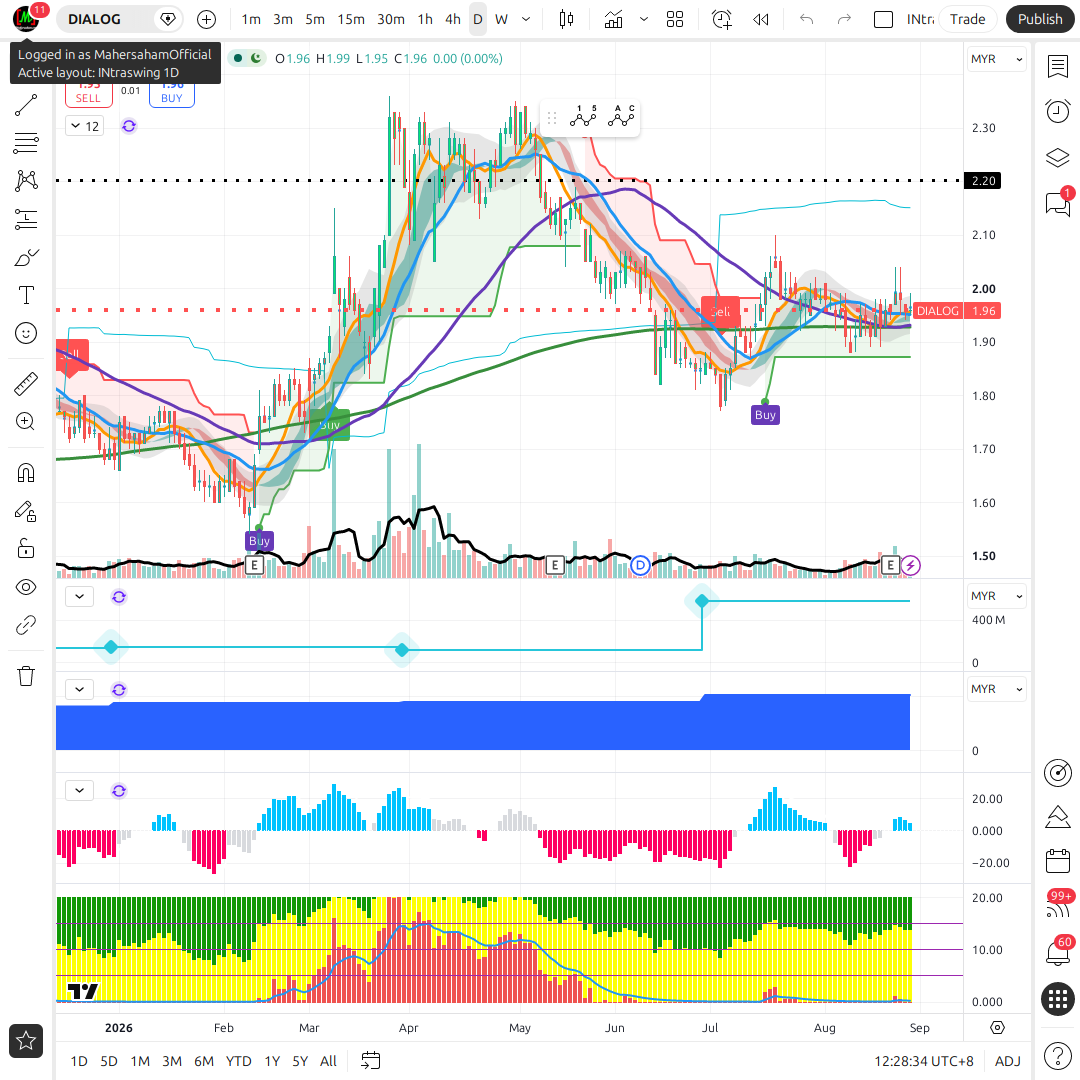The height and width of the screenshot is (1080, 1080).
Task: Click the create alert icon
Action: (x=721, y=19)
